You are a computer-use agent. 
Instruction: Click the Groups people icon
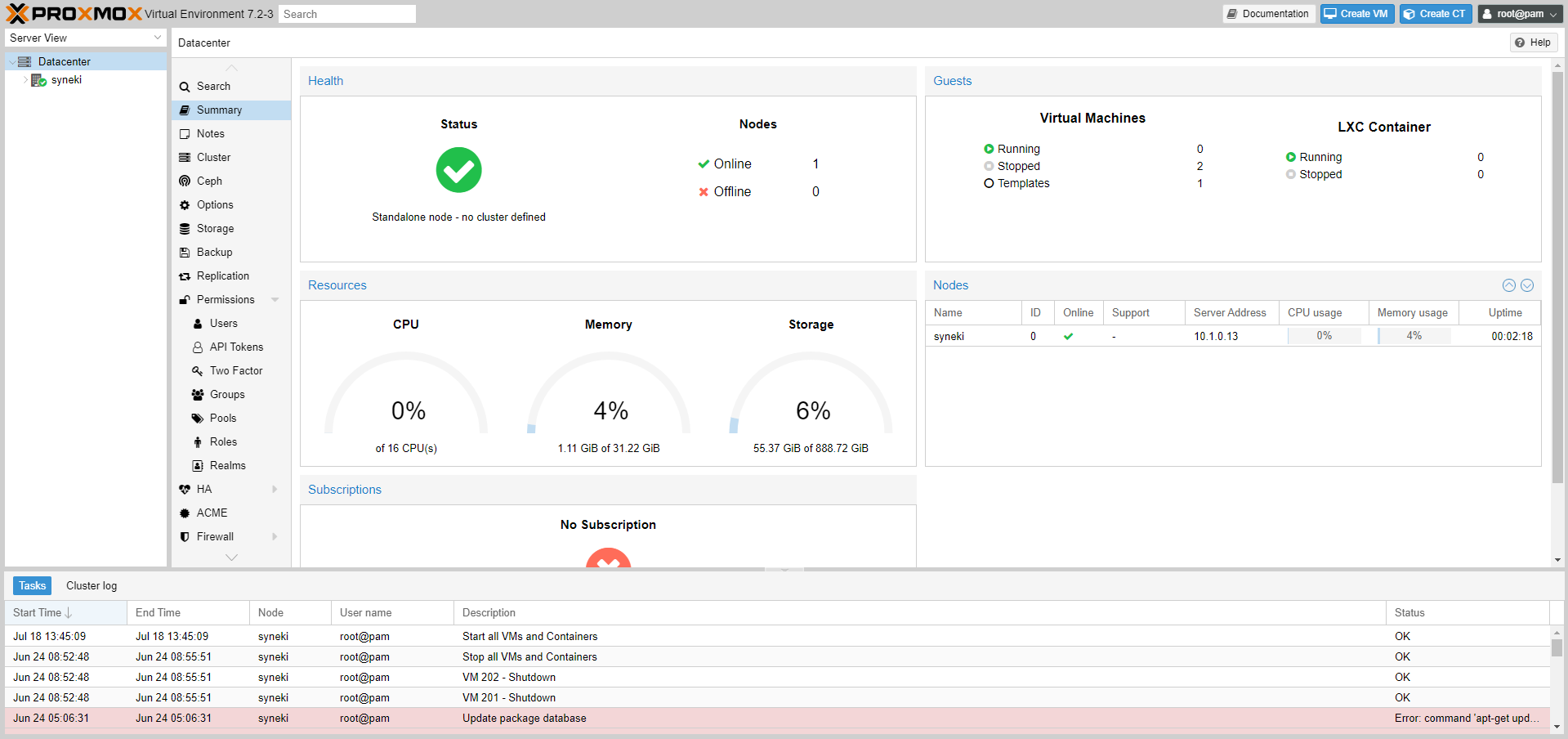click(198, 395)
